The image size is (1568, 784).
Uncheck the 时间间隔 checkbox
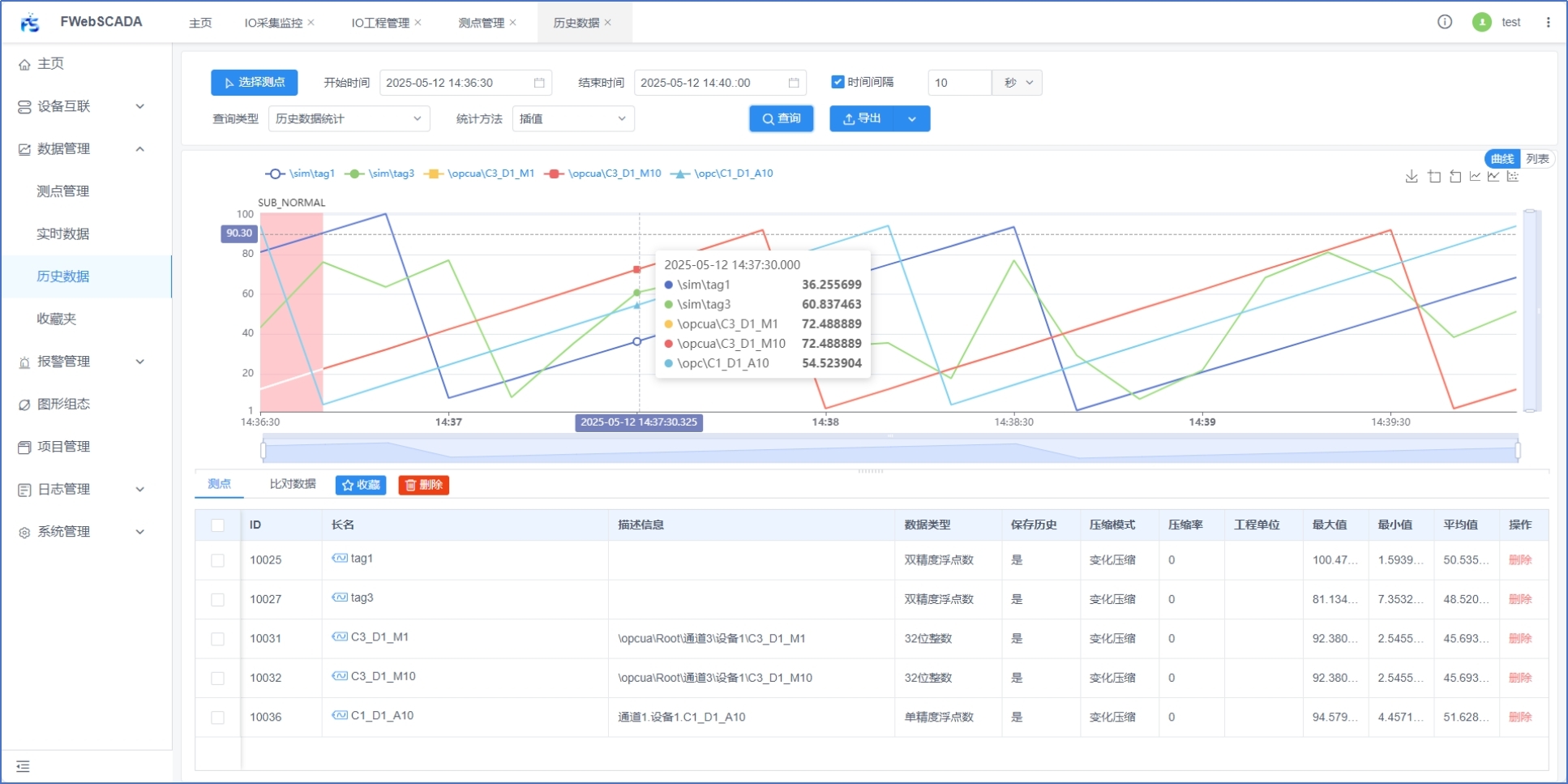838,82
